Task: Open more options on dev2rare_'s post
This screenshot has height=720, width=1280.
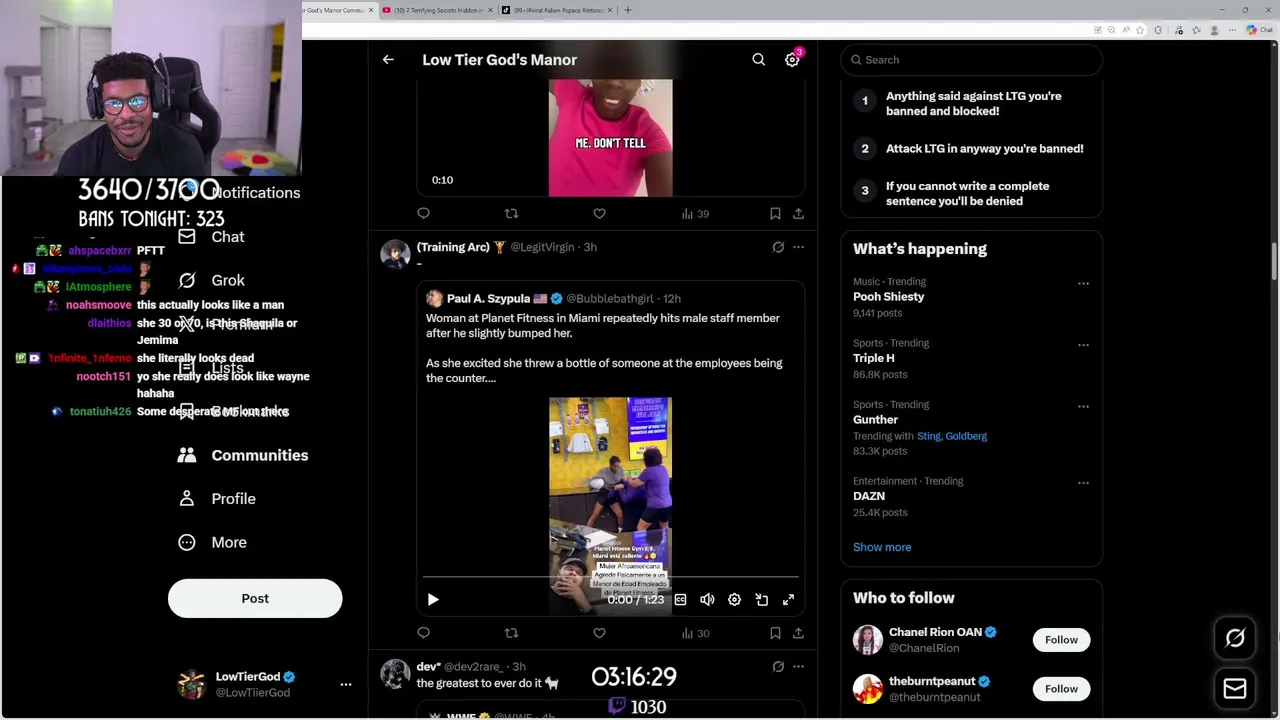Action: [798, 667]
